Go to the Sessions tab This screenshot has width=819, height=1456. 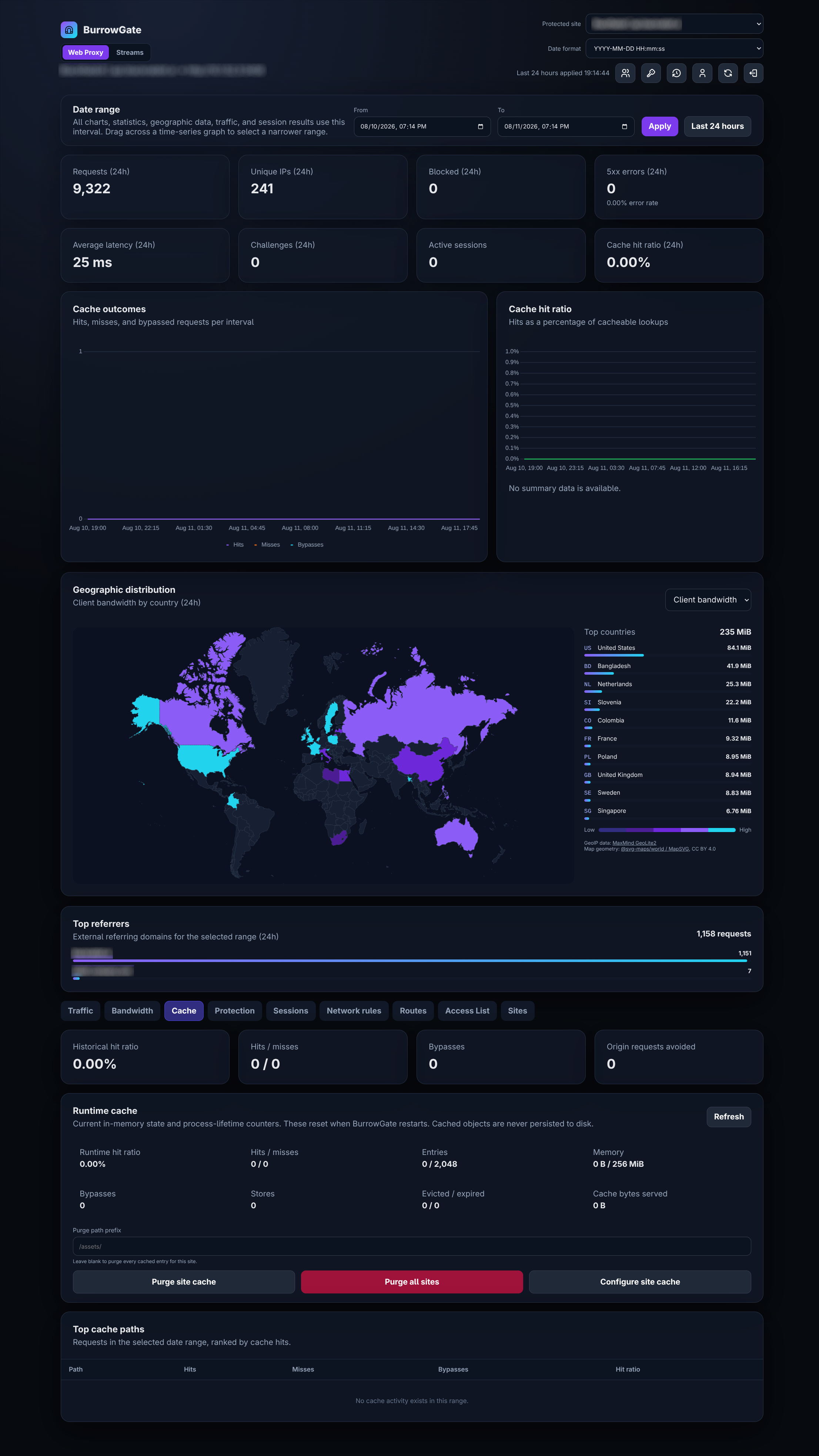291,1011
